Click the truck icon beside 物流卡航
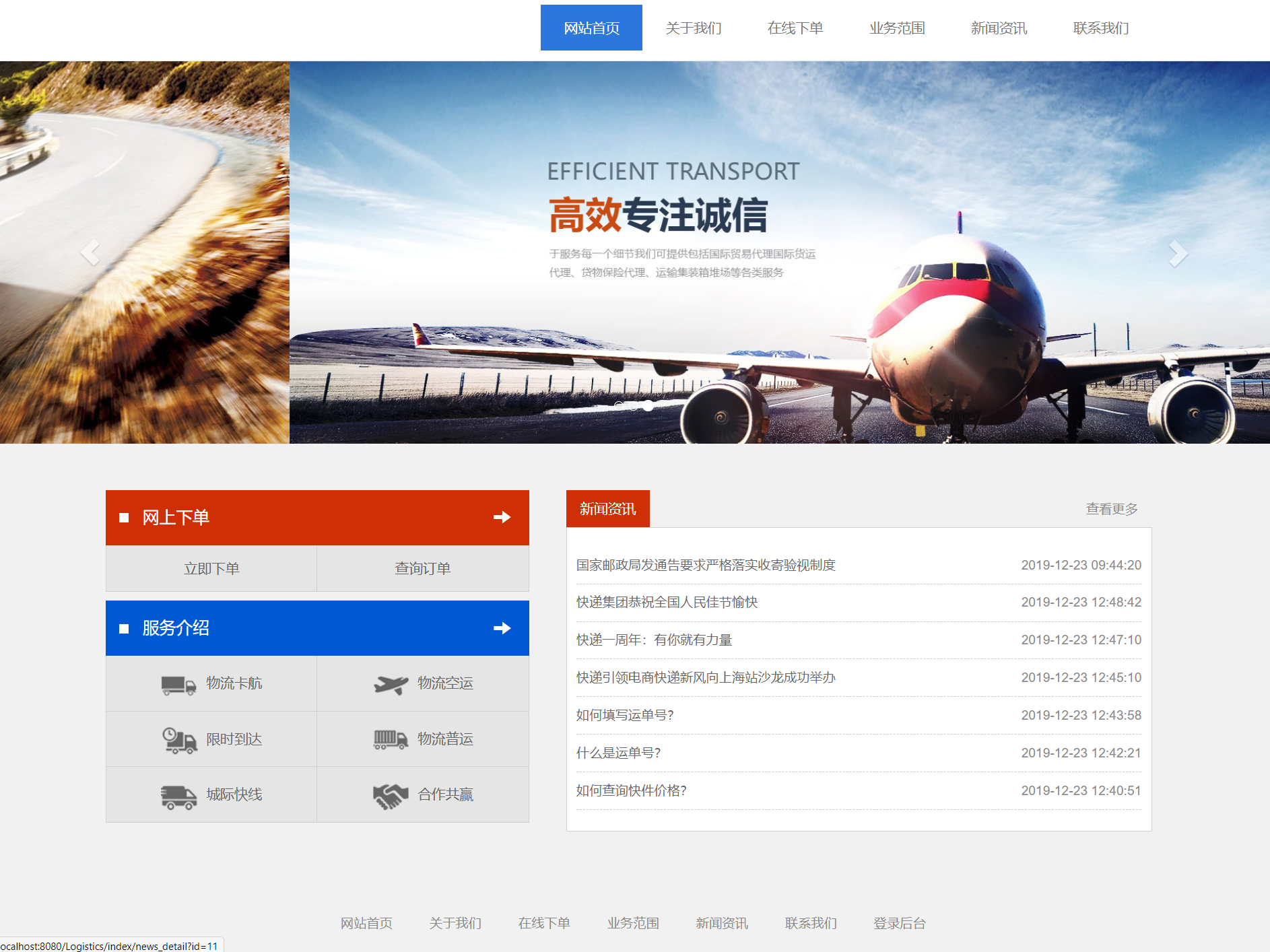Viewport: 1270px width, 952px height. click(x=178, y=685)
